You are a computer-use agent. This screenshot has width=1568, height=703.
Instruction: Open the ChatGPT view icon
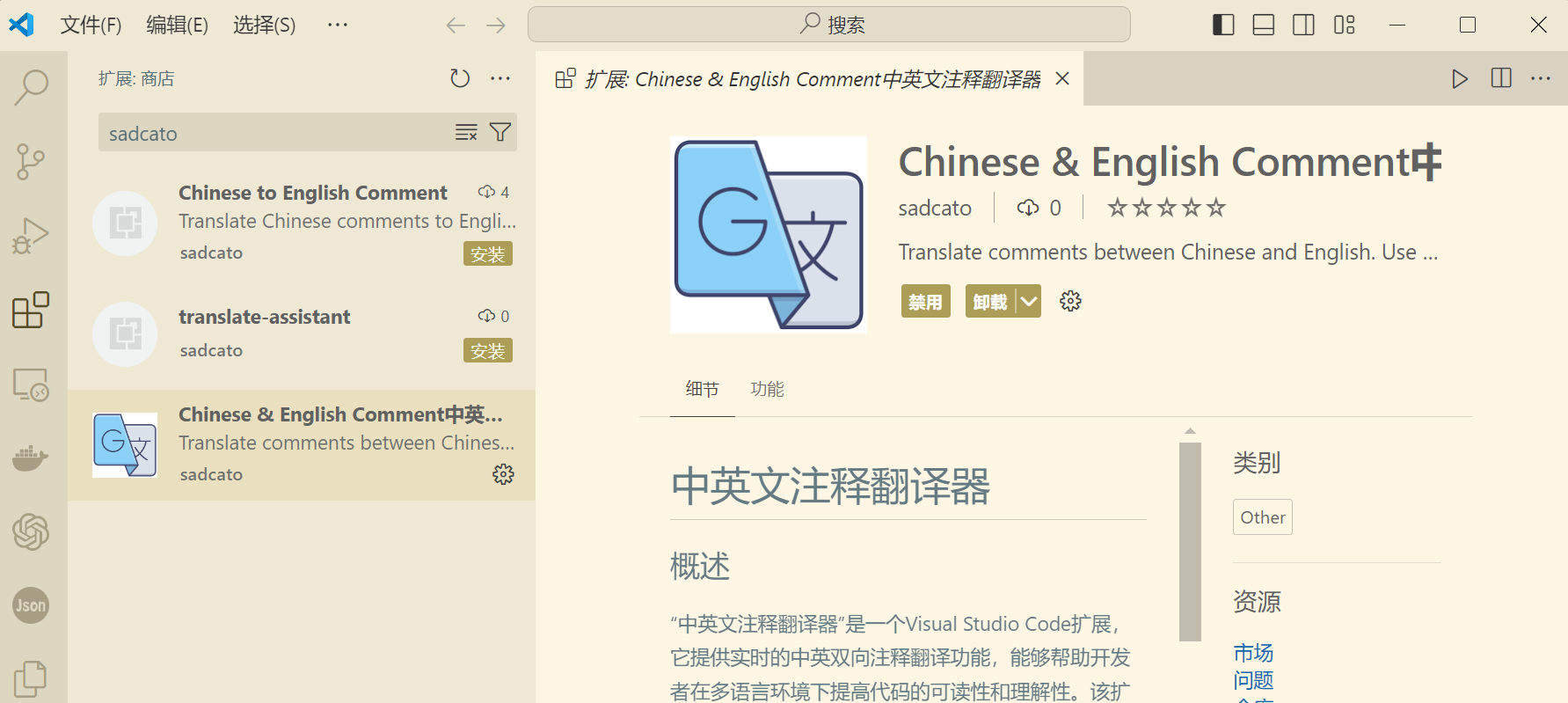tap(32, 531)
